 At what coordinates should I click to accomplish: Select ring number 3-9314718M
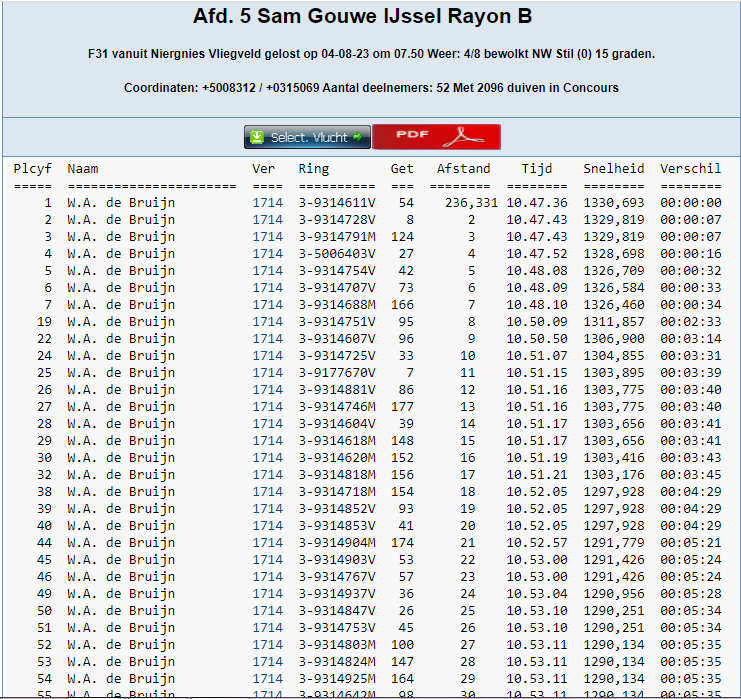tap(337, 492)
